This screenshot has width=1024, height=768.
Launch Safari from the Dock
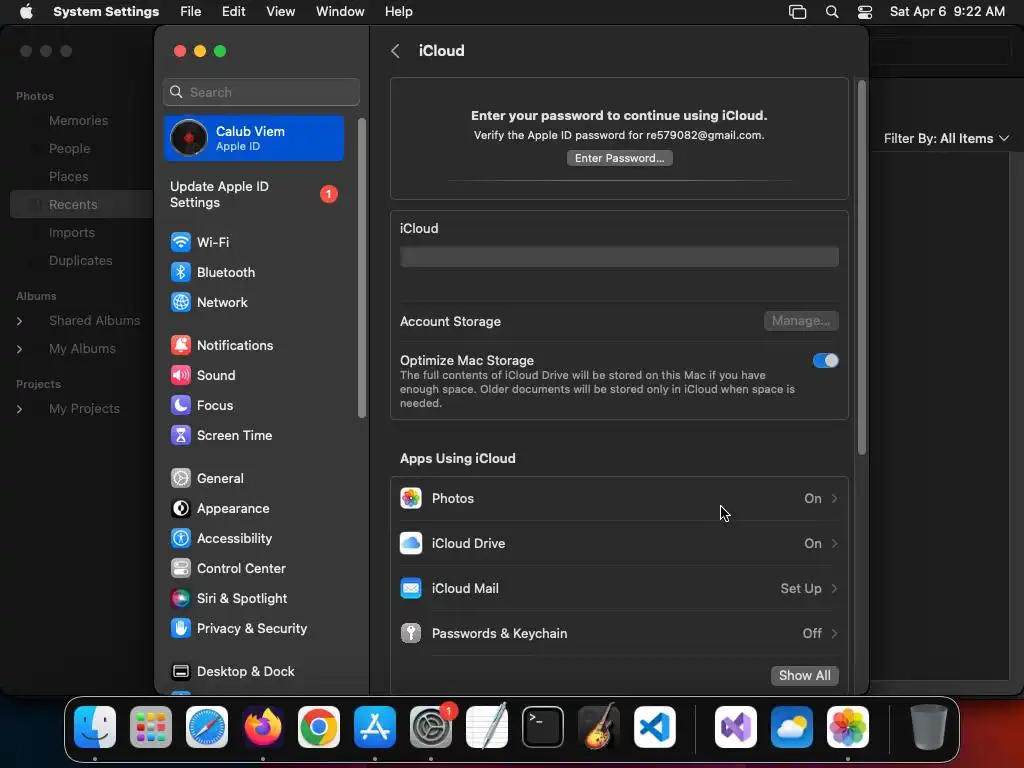(x=207, y=727)
